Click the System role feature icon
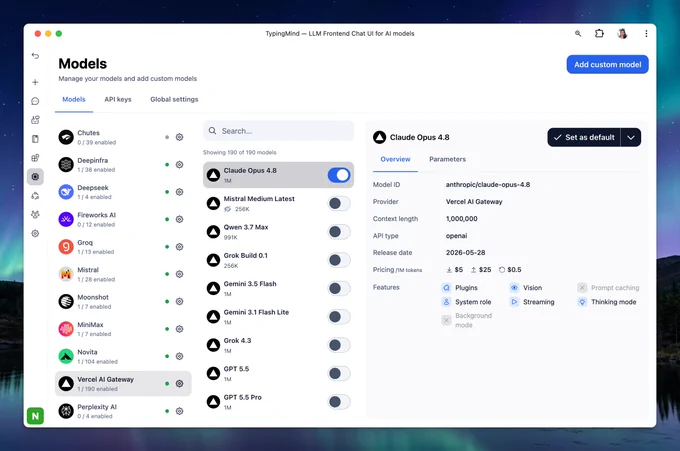This screenshot has height=451, width=680. coord(446,302)
